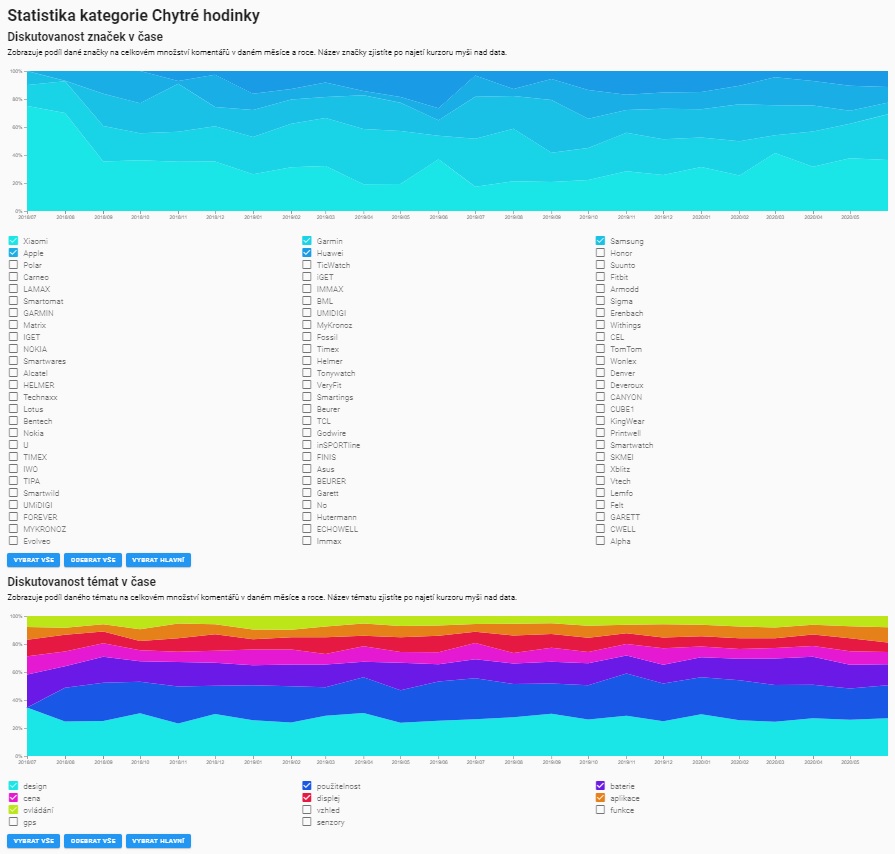Check the Evolveo checkbox
The width and height of the screenshot is (895, 854).
click(x=14, y=541)
